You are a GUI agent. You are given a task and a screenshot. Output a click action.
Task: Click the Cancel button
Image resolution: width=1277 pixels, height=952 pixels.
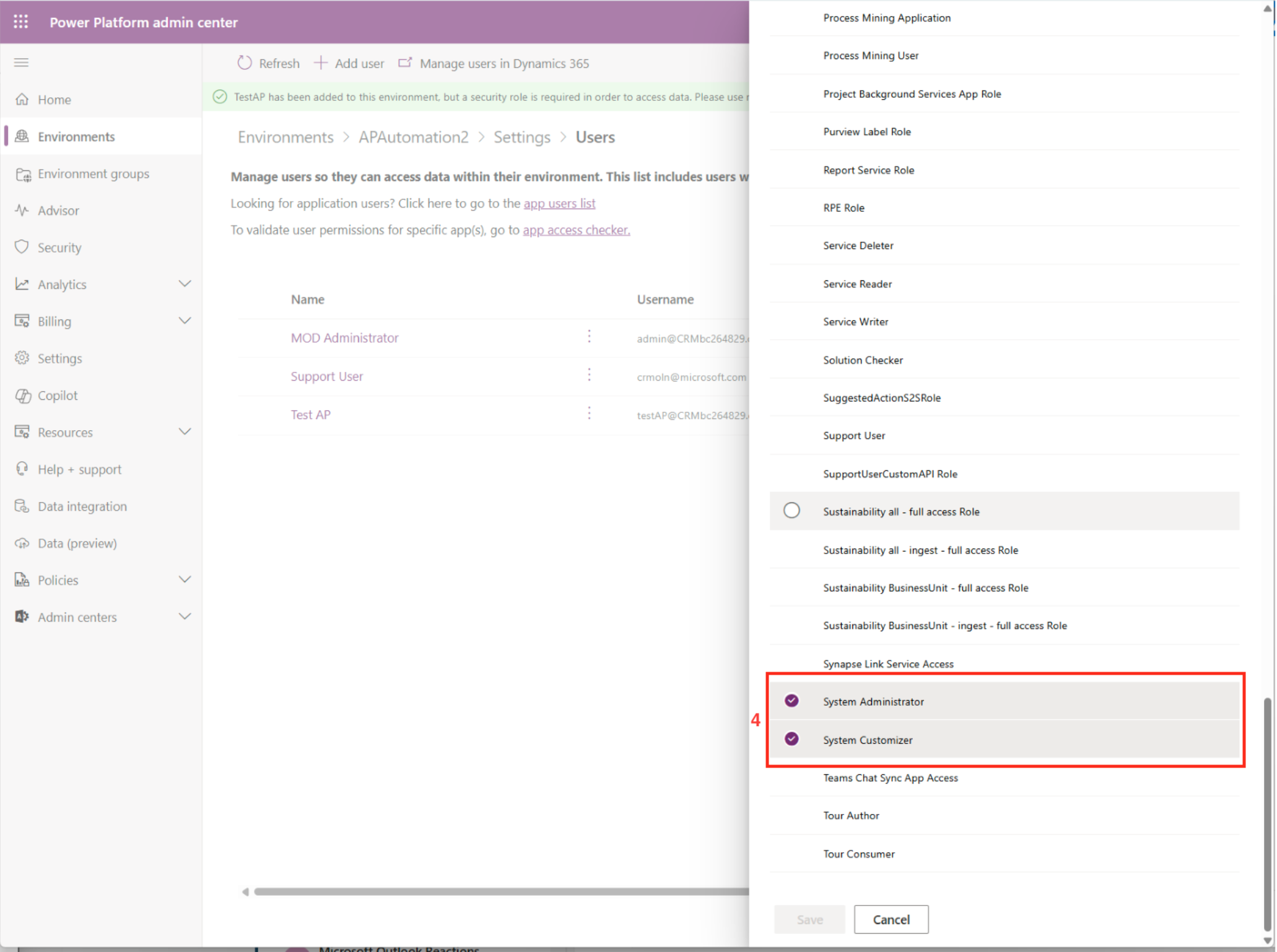(891, 920)
